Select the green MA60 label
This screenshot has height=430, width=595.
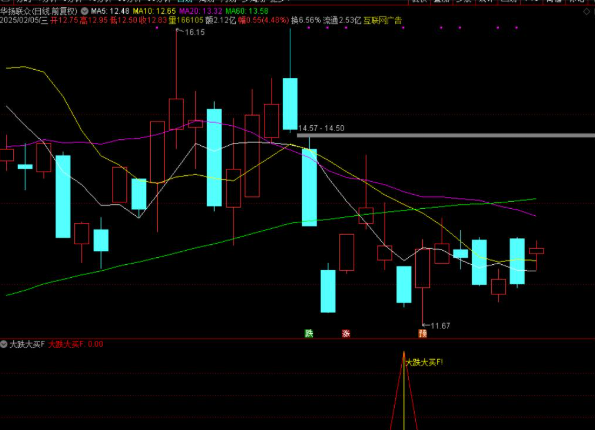click(247, 11)
